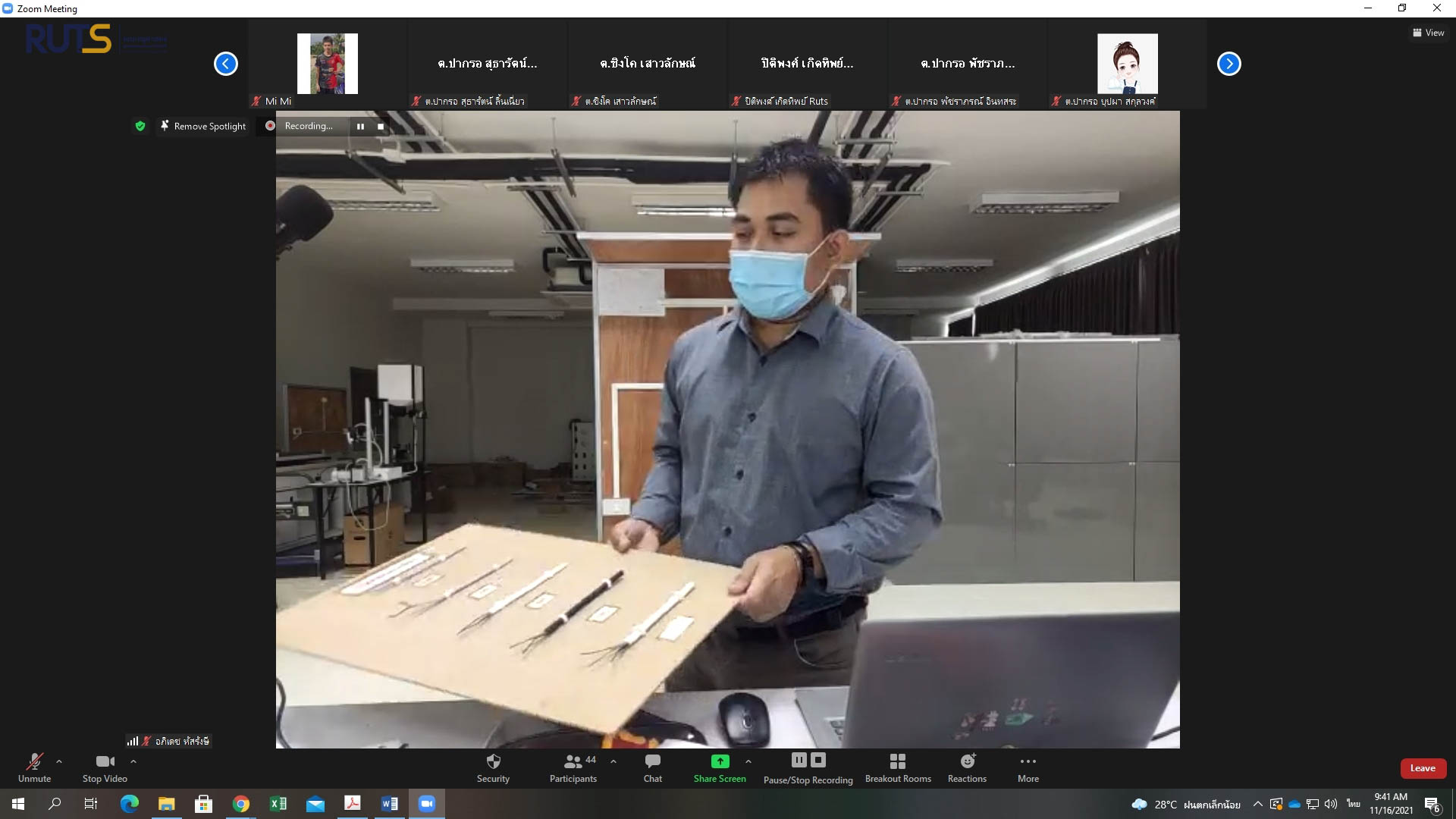Select Mi Mi participant thumbnail

pyautogui.click(x=328, y=64)
